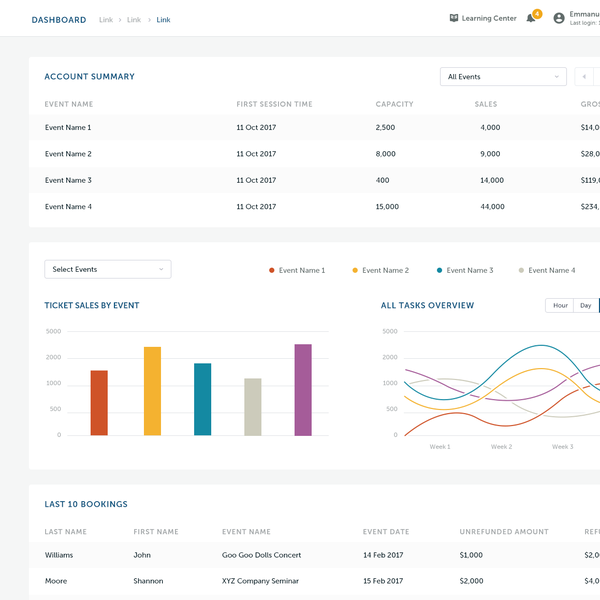Open the Select Events dropdown
600x600 pixels.
[x=108, y=269]
